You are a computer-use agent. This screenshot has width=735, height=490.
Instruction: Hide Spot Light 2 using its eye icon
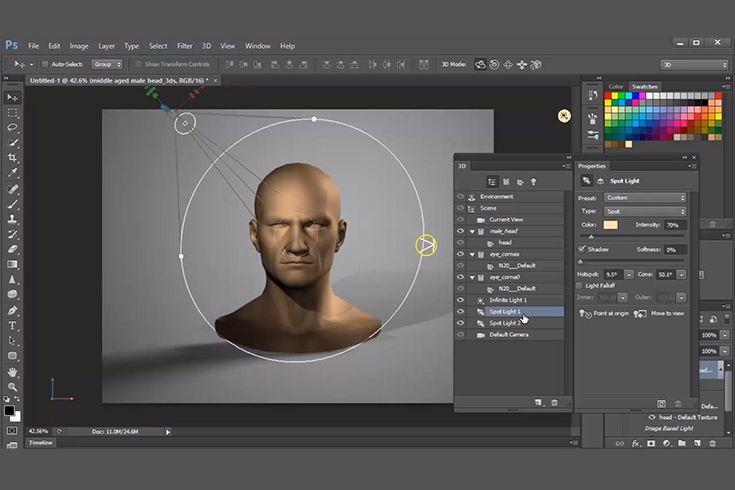click(x=461, y=323)
